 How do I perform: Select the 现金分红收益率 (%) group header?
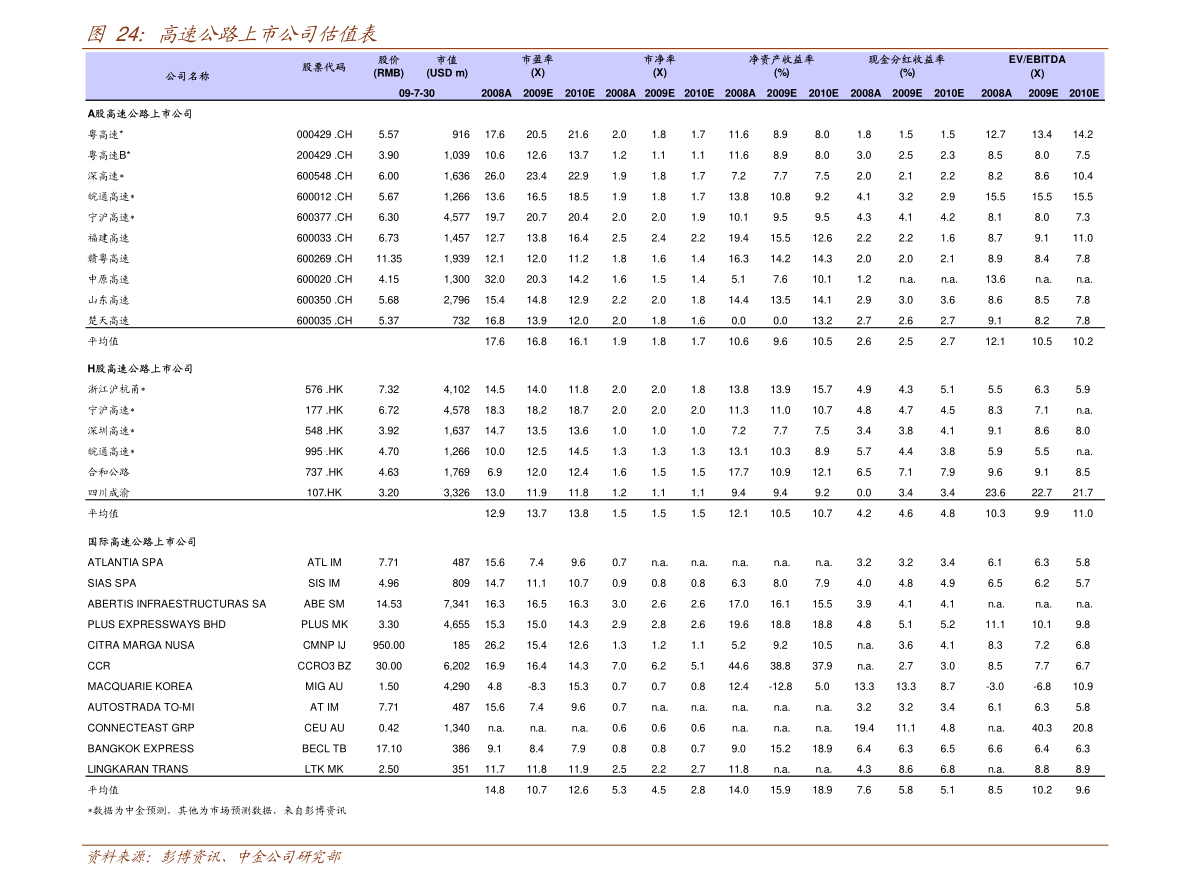click(x=907, y=66)
